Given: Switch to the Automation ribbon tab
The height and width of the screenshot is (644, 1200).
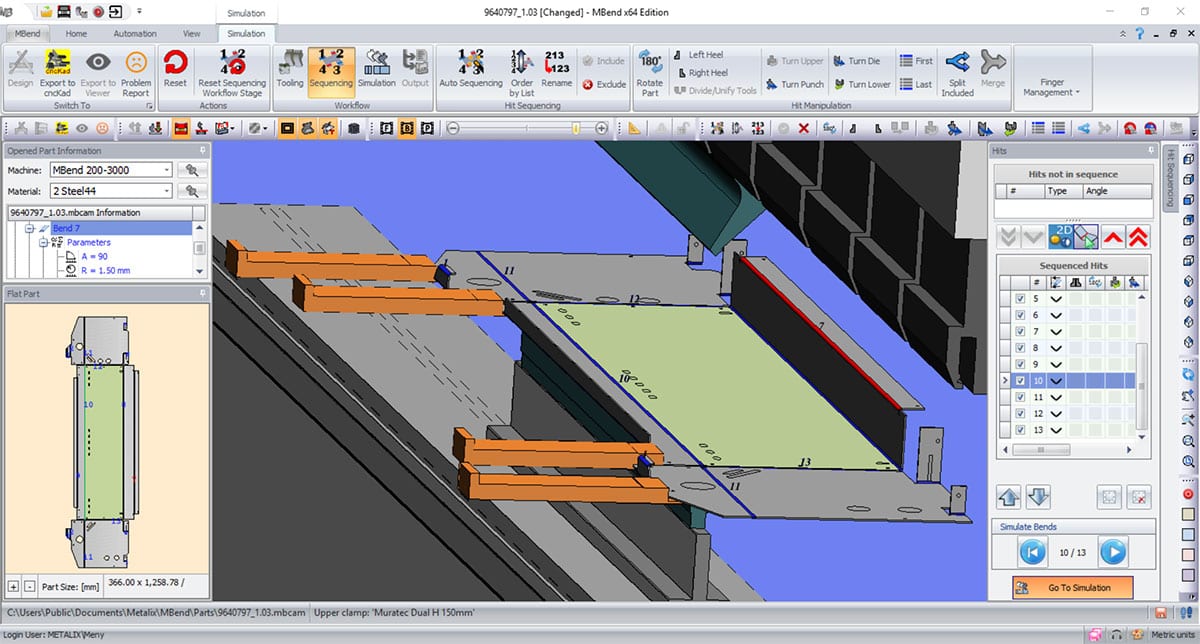Looking at the screenshot, I should tap(134, 33).
